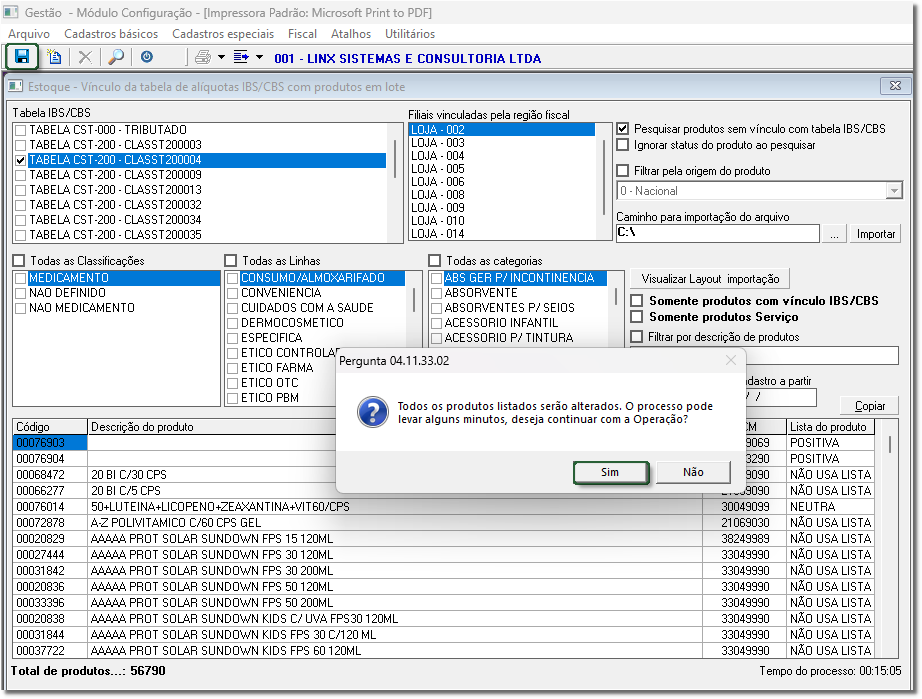
Task: Click the Delete X toolbar icon
Action: [x=85, y=58]
